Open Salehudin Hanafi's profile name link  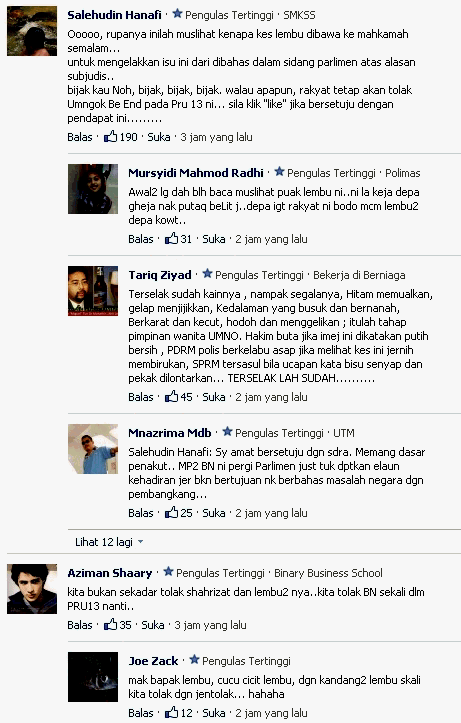(x=114, y=15)
